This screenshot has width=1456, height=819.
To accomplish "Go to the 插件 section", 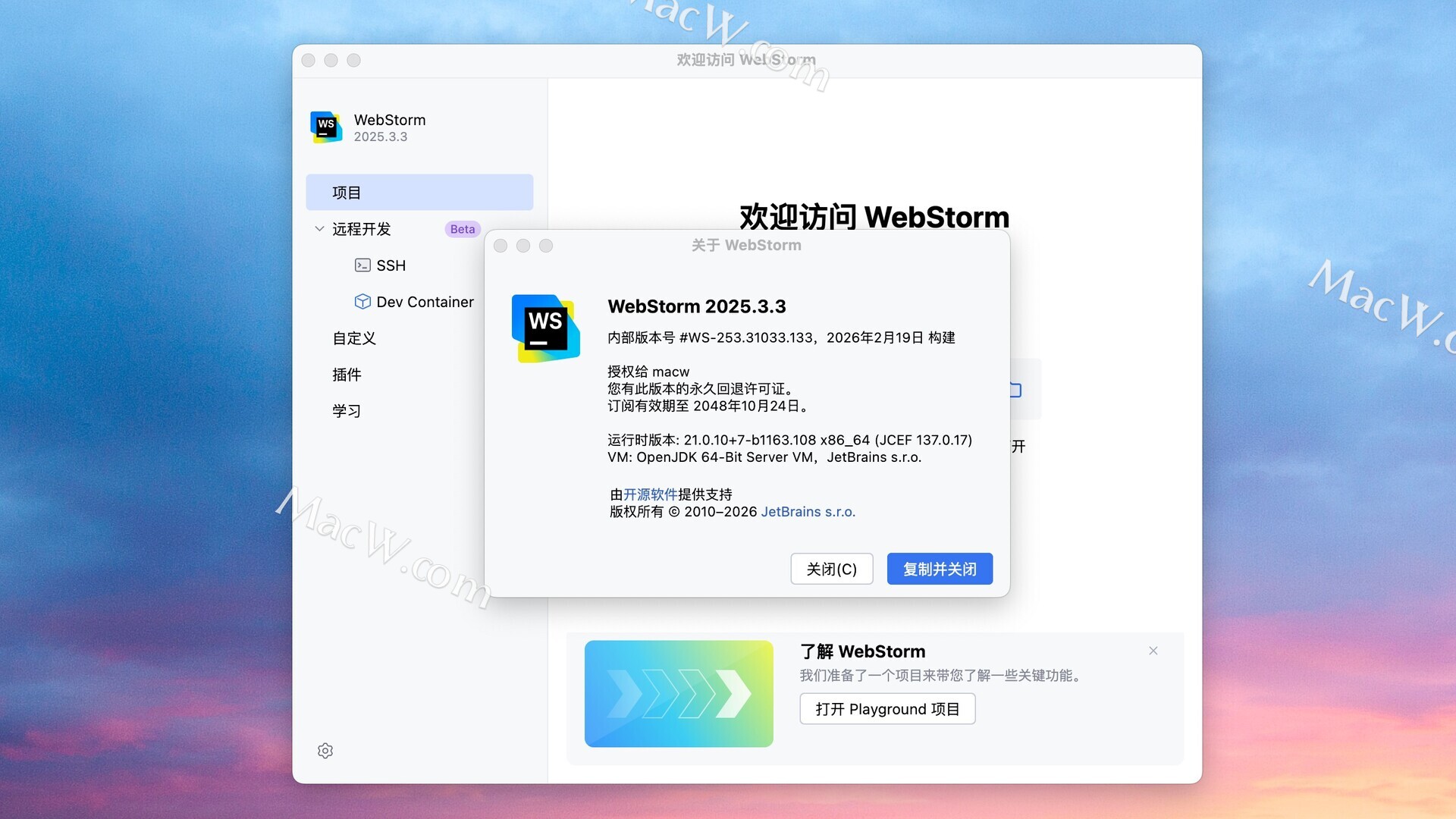I will [347, 375].
